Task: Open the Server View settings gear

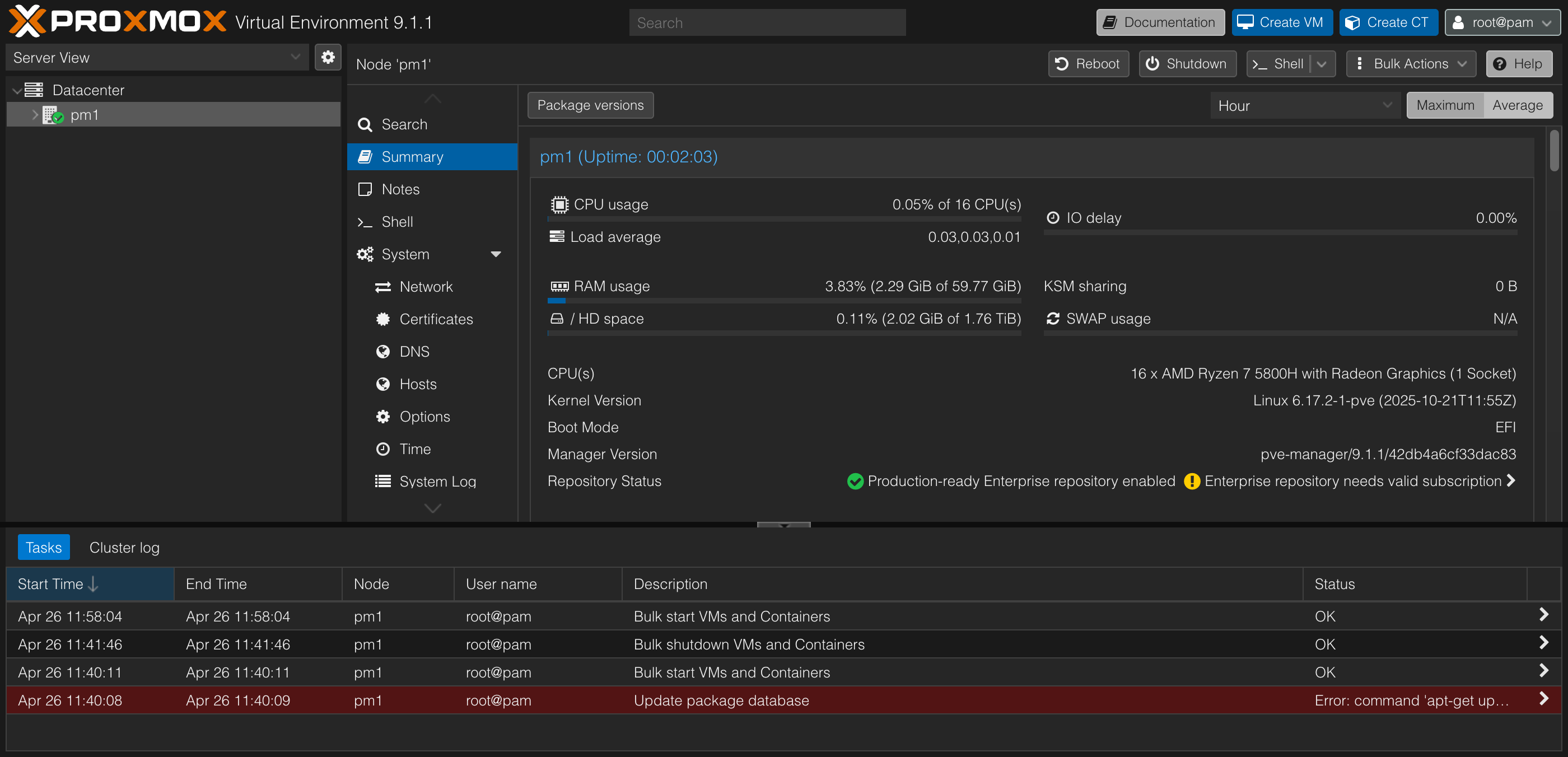Action: coord(328,57)
